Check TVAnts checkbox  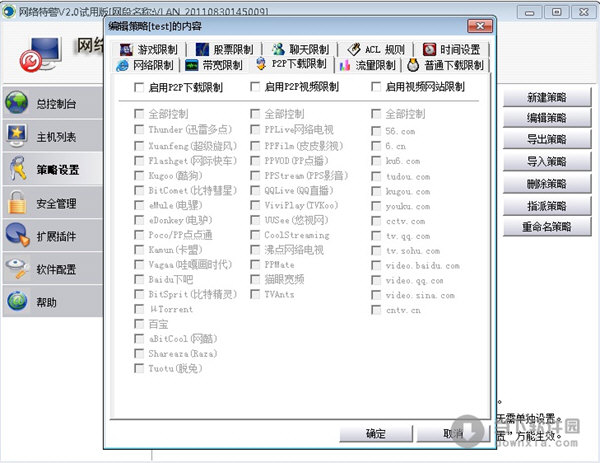pos(255,294)
